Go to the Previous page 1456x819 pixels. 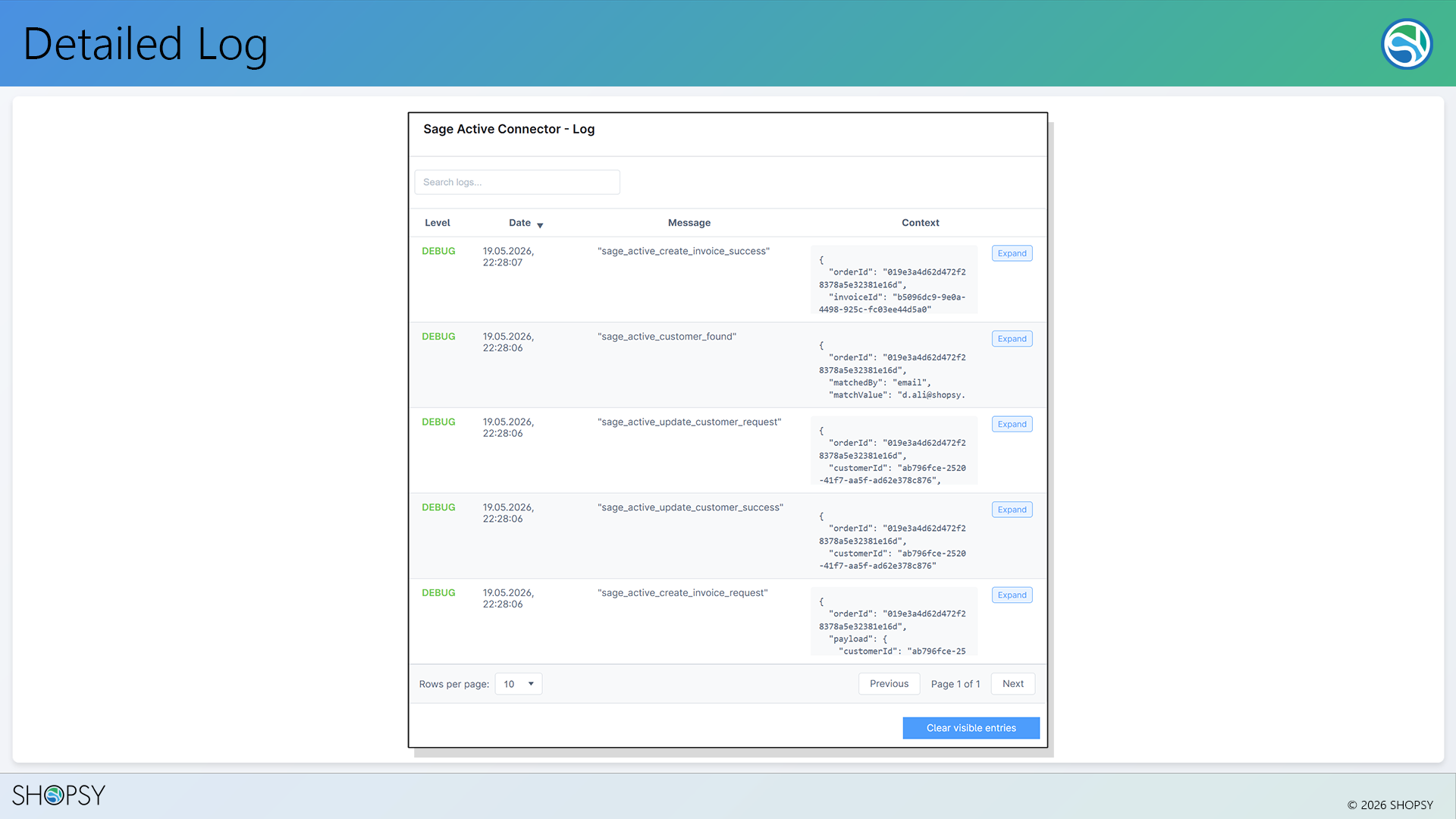889,684
